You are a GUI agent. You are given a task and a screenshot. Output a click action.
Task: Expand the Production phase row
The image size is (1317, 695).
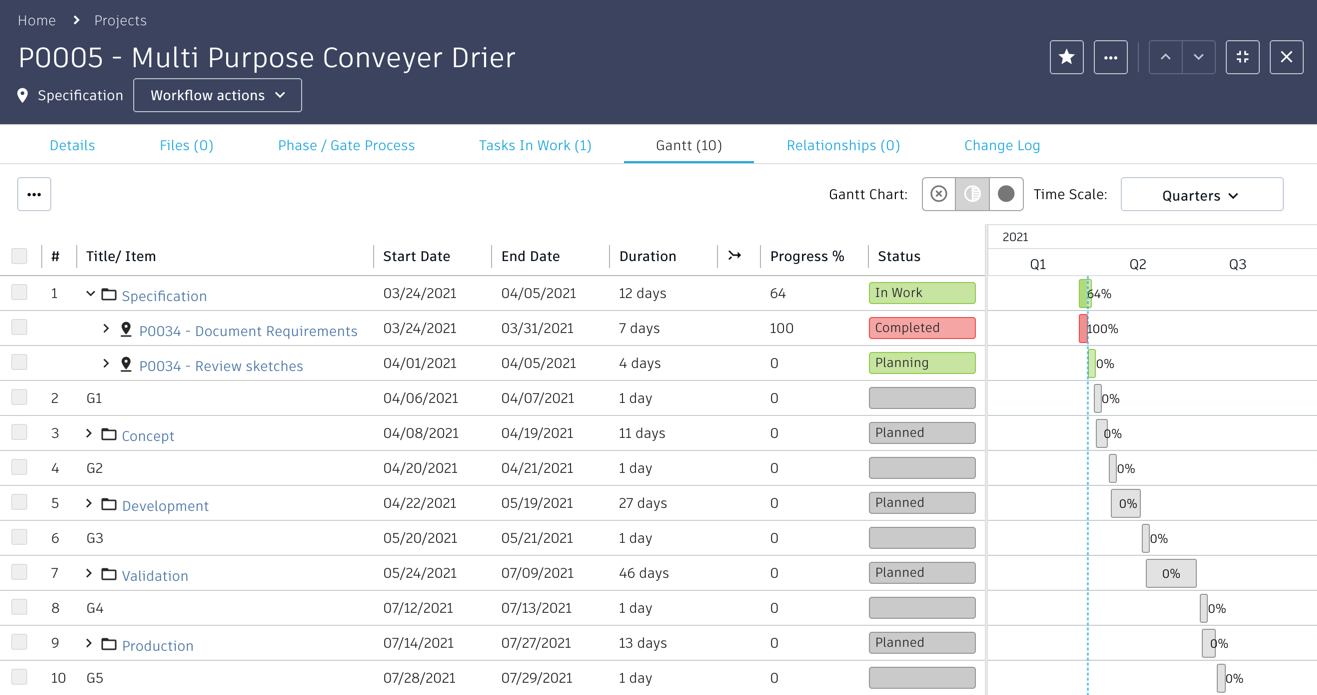point(89,644)
